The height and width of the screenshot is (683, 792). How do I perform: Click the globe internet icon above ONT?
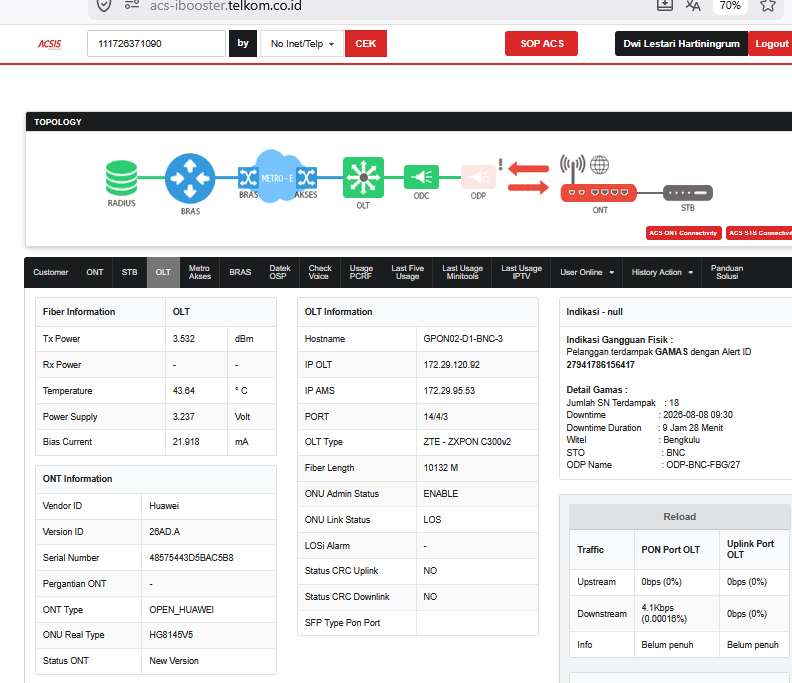click(x=600, y=165)
